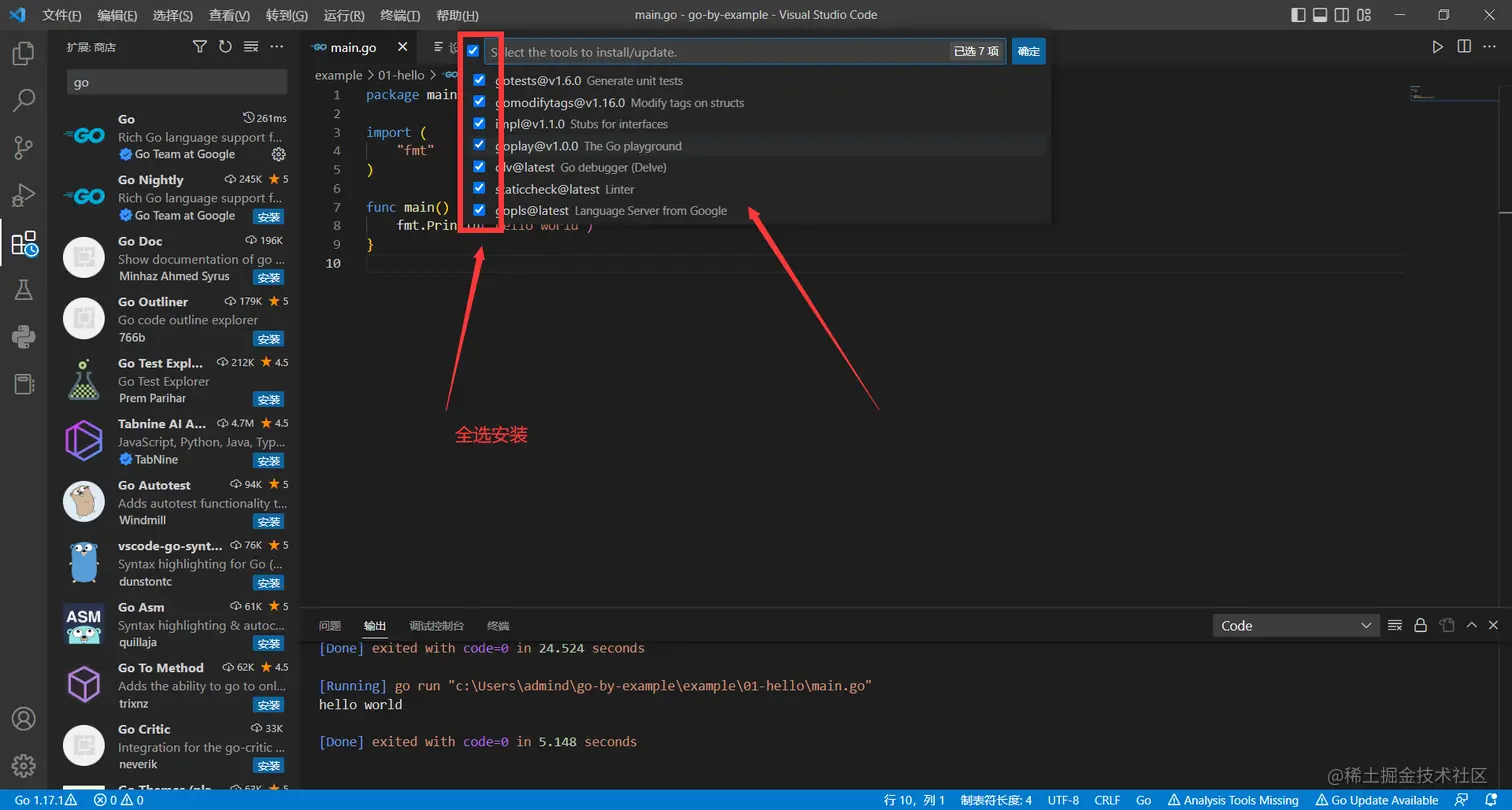The height and width of the screenshot is (810, 1512).
Task: Open the extensions view more actions menu
Action: [x=277, y=47]
